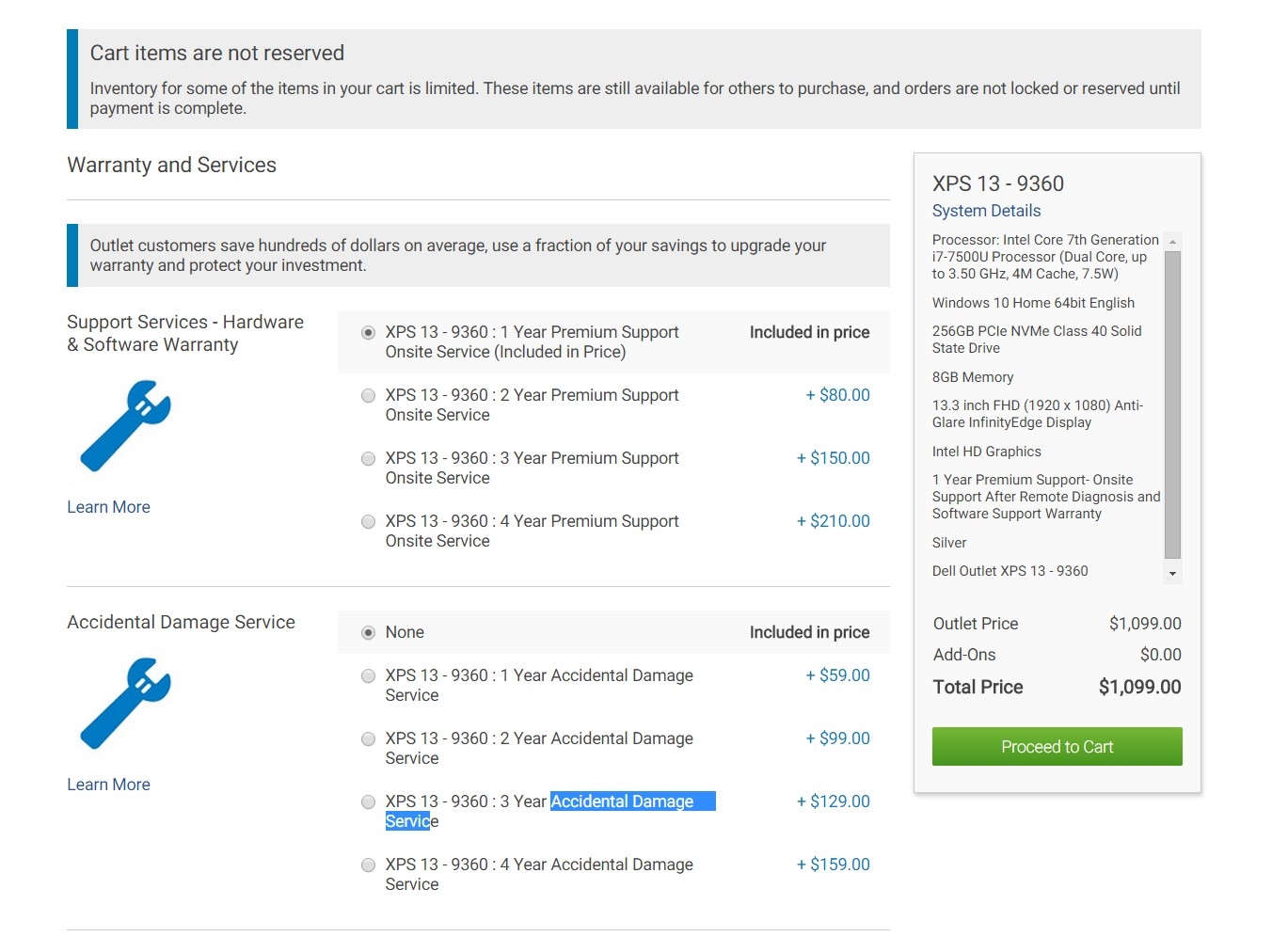Click the Accidental Damage Service section heading
Viewport: 1288px width, 952px height.
181,622
